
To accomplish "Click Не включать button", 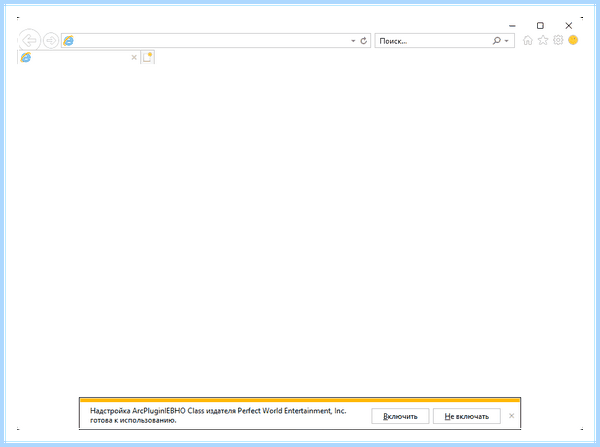I will click(x=467, y=416).
